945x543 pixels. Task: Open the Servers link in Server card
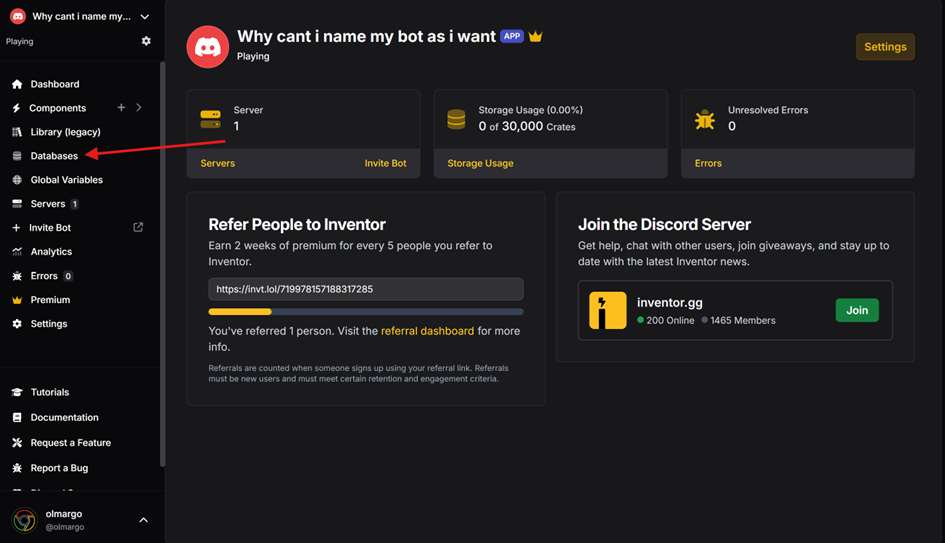[x=218, y=163]
